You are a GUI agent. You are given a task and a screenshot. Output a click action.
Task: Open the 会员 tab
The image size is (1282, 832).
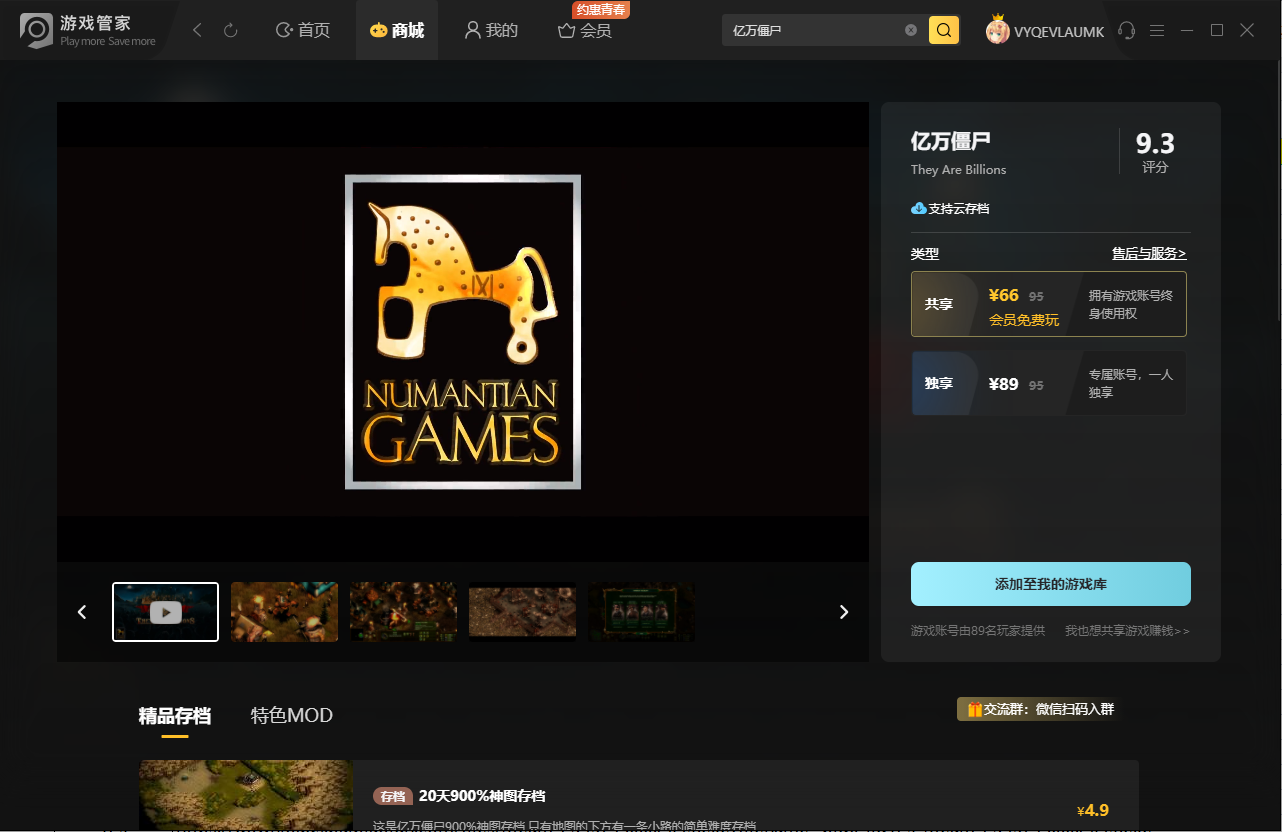click(585, 31)
